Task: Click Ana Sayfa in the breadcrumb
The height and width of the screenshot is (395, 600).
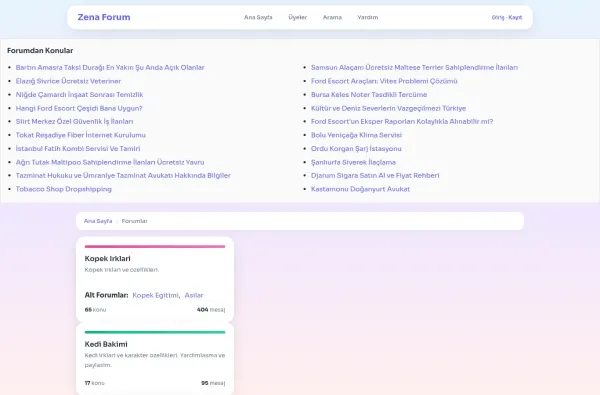Action: click(x=98, y=221)
